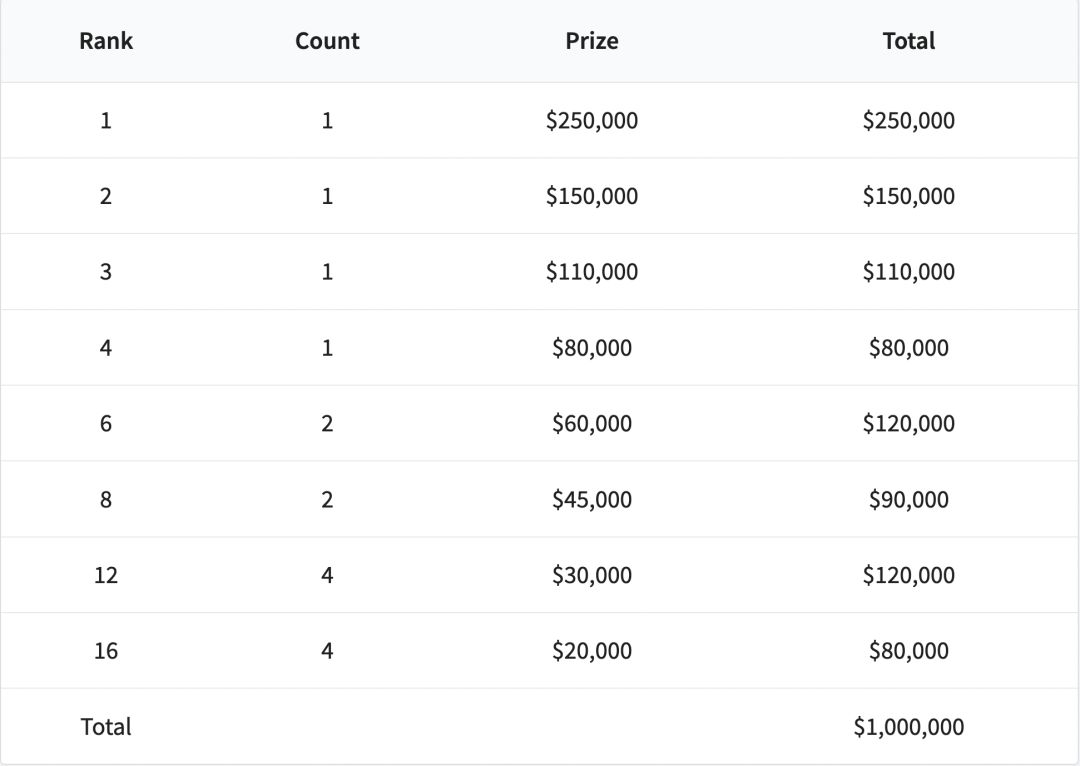
Task: Select the $60,000 prize cell
Action: pos(592,424)
